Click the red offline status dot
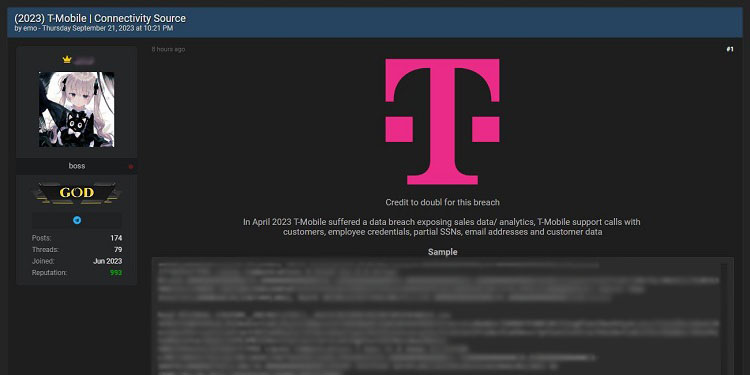750x375 pixels. 131,166
